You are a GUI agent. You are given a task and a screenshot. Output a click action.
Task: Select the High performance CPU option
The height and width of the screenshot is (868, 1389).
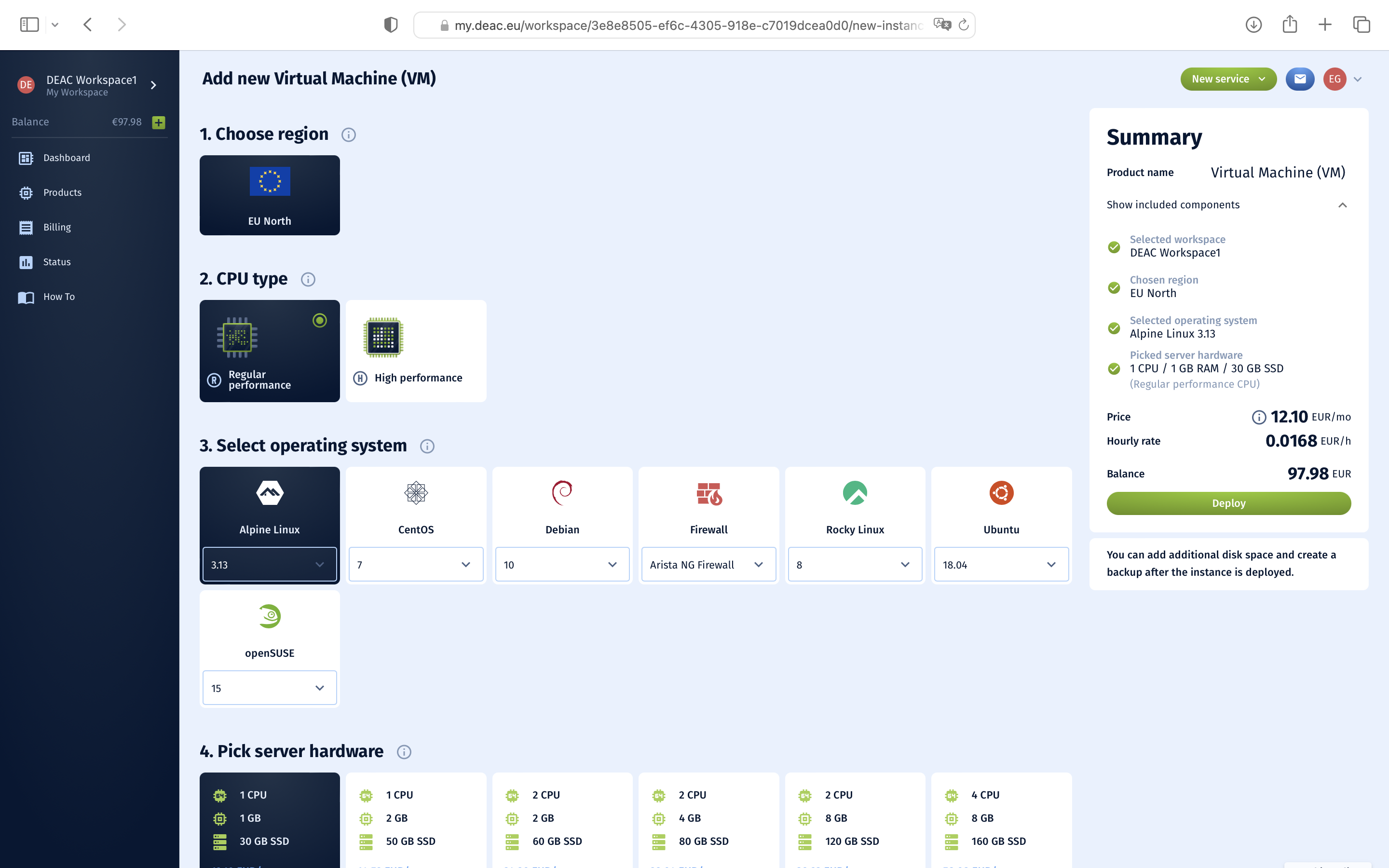[x=416, y=351]
